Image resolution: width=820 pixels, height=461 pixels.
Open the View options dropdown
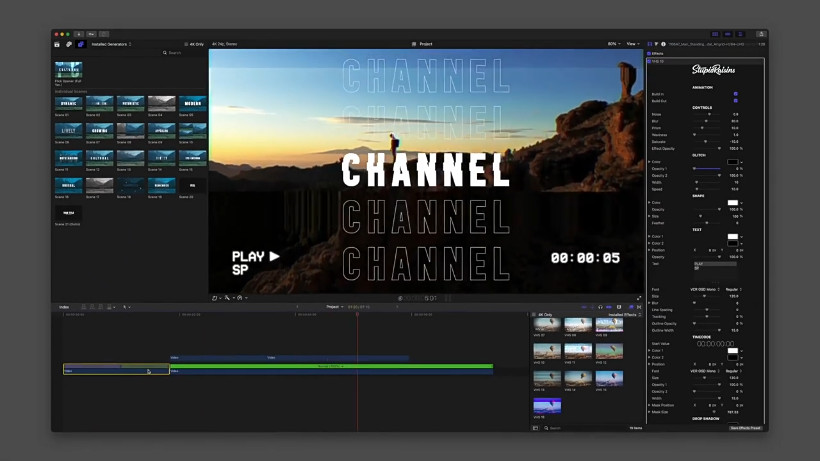click(x=633, y=44)
